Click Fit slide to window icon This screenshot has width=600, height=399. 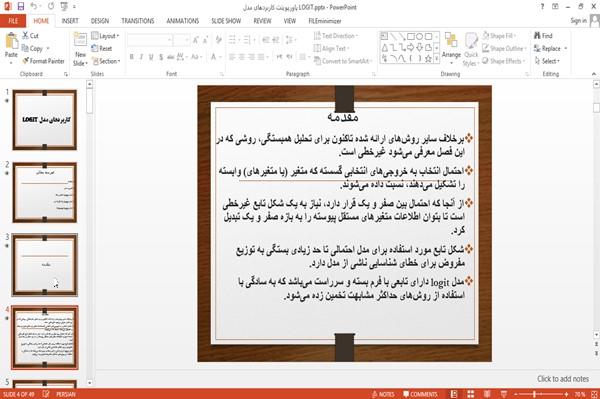point(594,394)
